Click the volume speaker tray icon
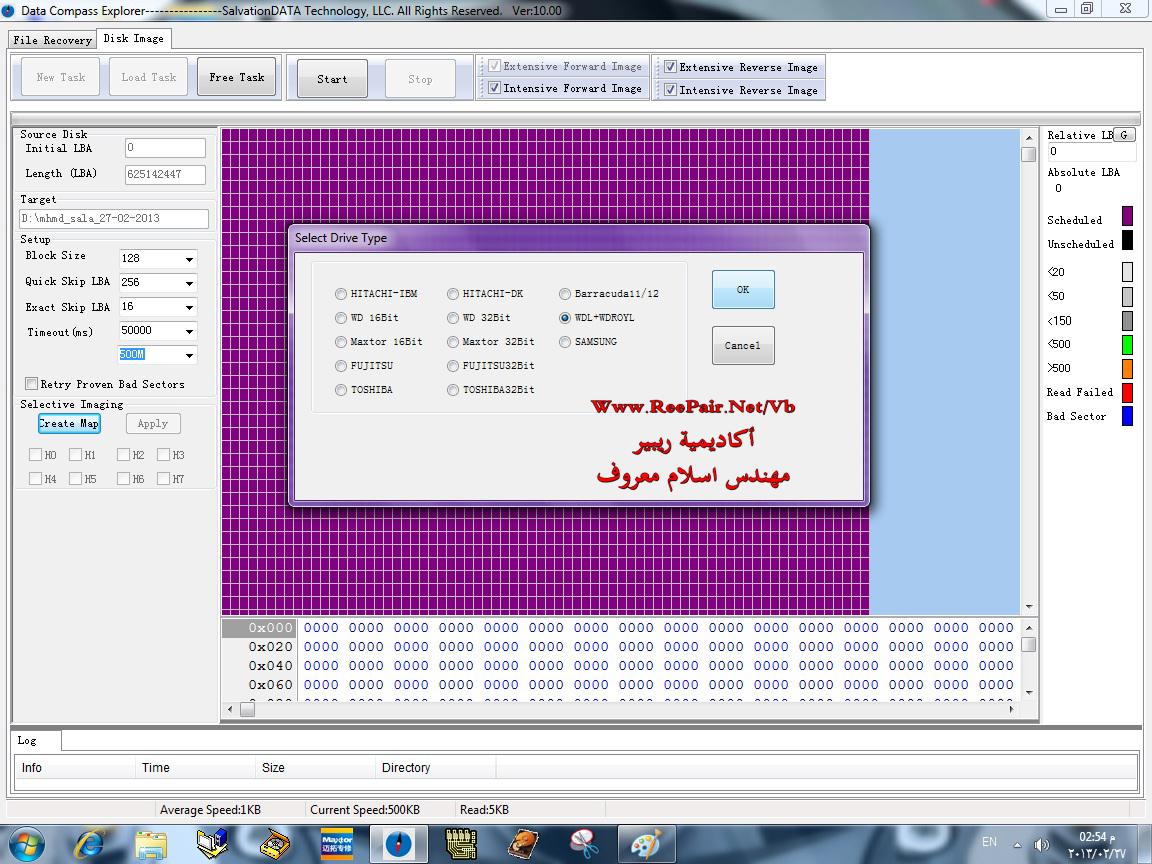The width and height of the screenshot is (1152, 864). [x=1041, y=844]
